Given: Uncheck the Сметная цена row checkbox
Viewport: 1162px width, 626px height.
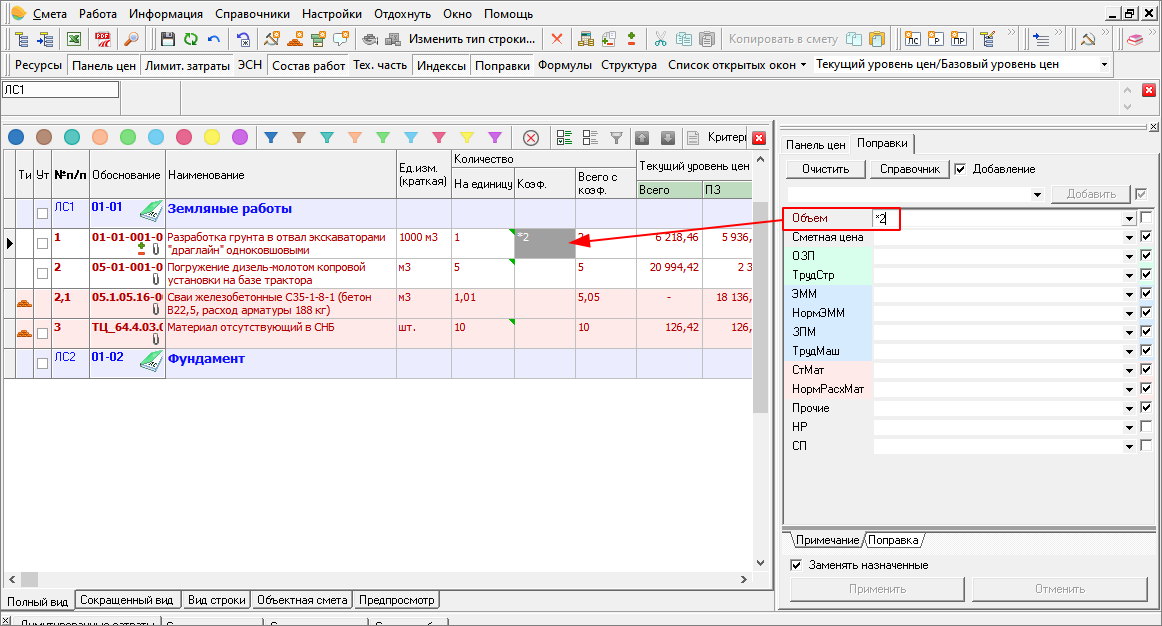Looking at the screenshot, I should [x=1146, y=237].
